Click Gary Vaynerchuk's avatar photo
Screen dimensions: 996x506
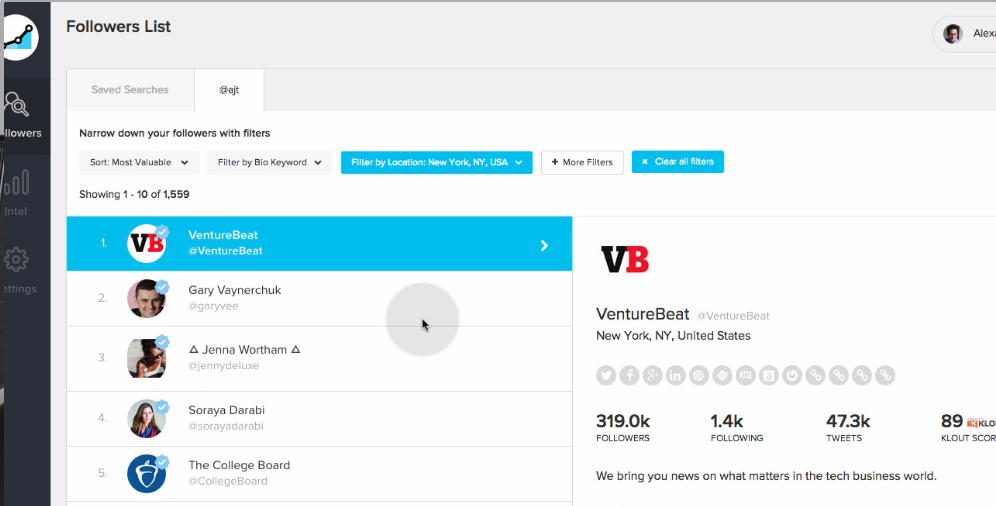[x=146, y=298]
